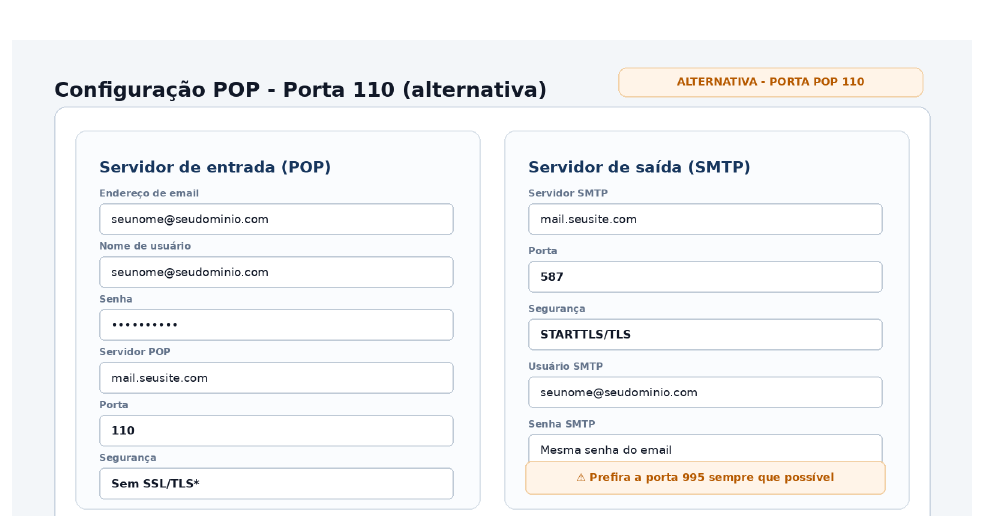Click the Servidor POP field
Image resolution: width=981 pixels, height=516 pixels.
click(x=276, y=378)
